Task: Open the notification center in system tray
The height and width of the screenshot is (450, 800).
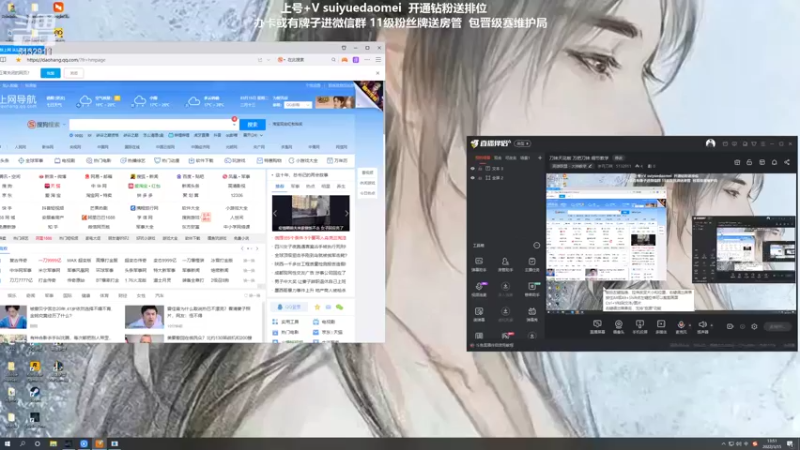Action: pos(790,444)
